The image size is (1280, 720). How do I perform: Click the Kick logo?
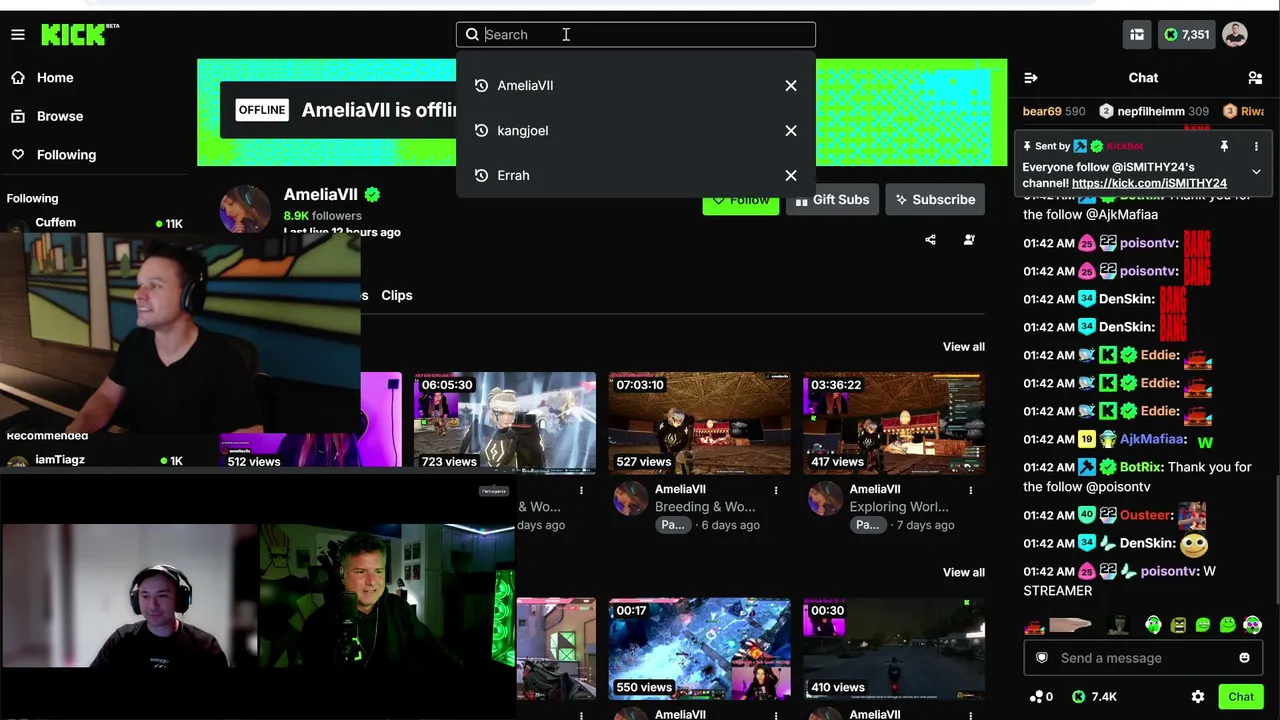click(79, 34)
